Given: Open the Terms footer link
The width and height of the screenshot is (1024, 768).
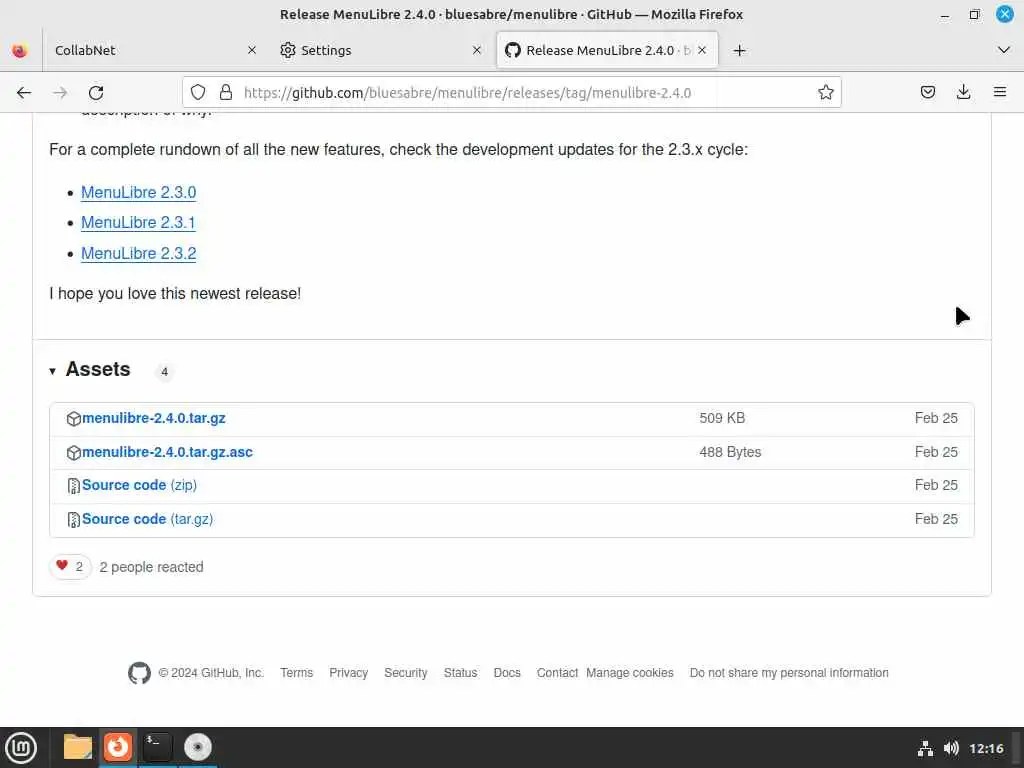Looking at the screenshot, I should click(296, 673).
